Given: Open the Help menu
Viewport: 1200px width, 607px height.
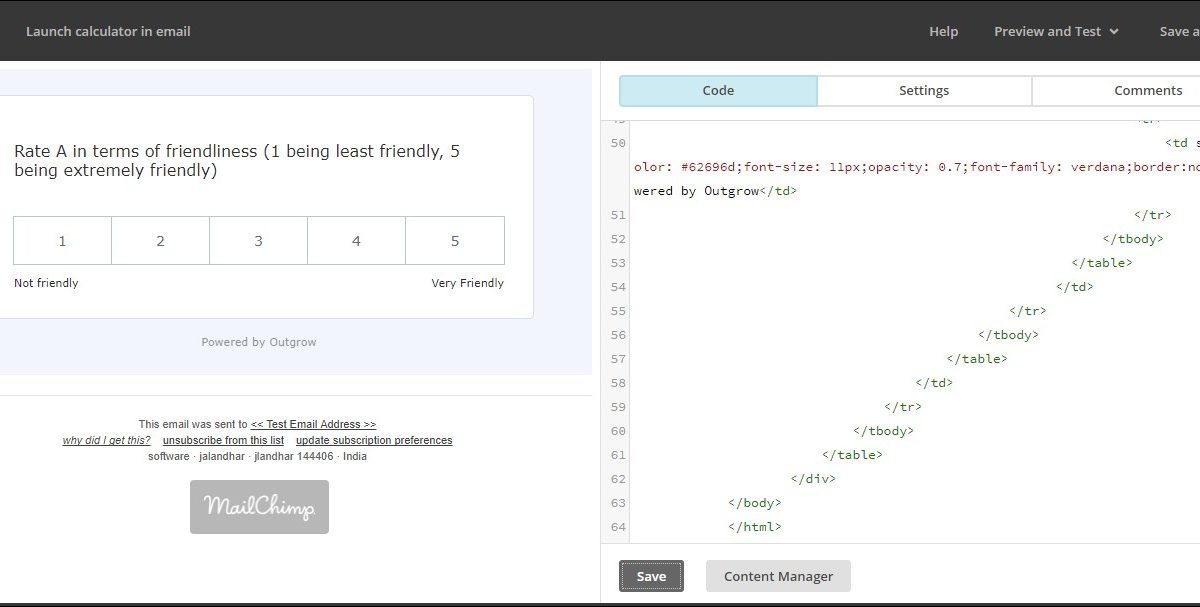Looking at the screenshot, I should (x=943, y=31).
